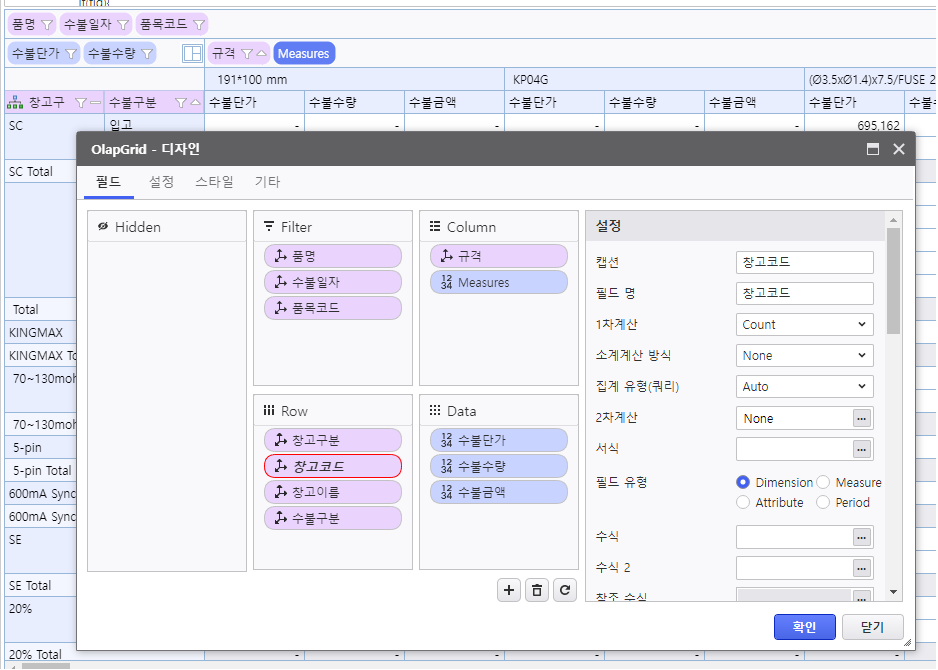Click the add field plus button
The width and height of the screenshot is (938, 670).
click(x=508, y=590)
